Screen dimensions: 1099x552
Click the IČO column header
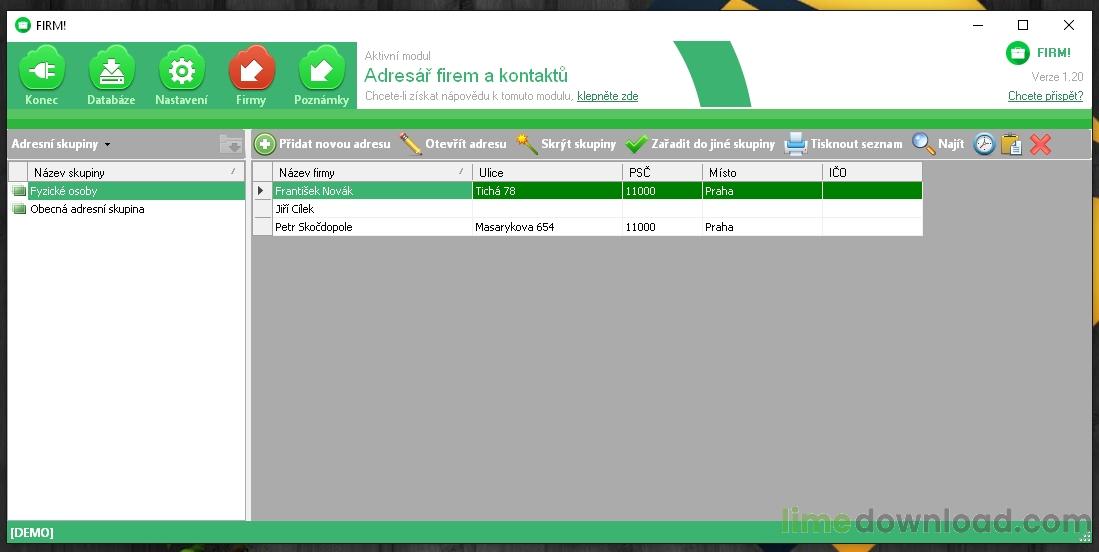point(873,172)
